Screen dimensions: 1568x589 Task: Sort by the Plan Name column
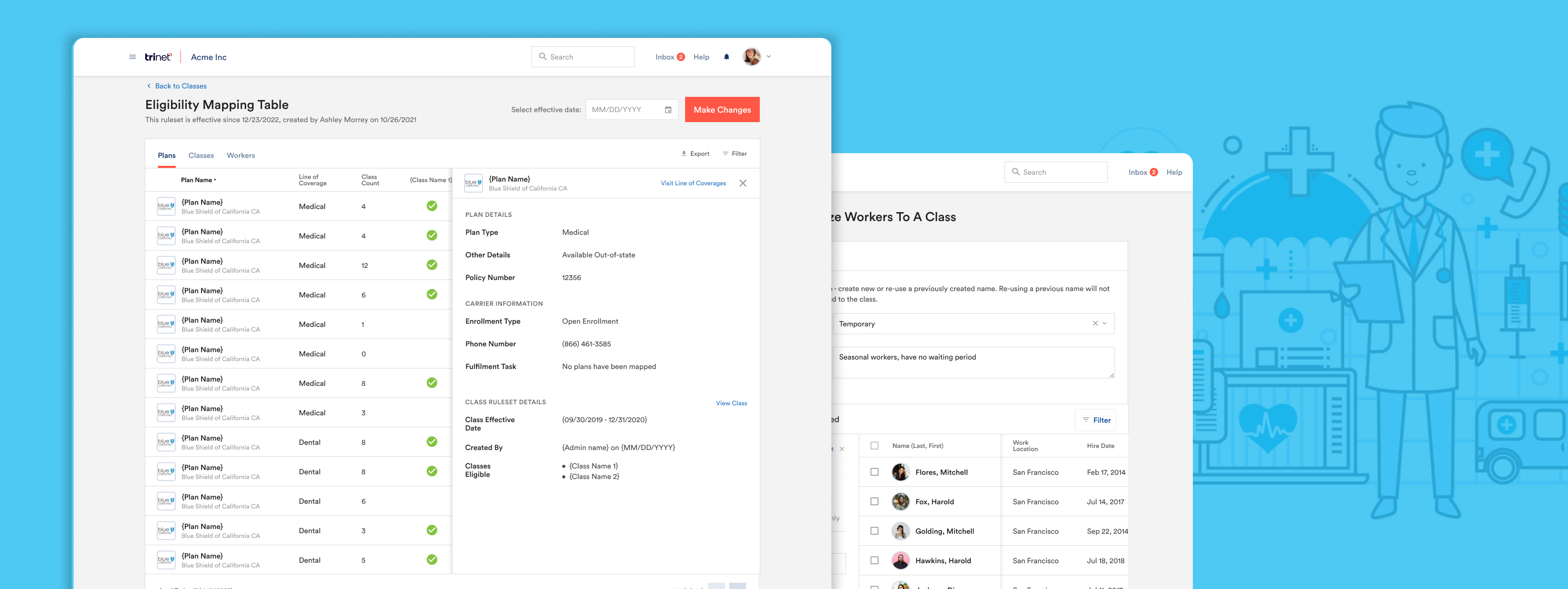pos(198,181)
